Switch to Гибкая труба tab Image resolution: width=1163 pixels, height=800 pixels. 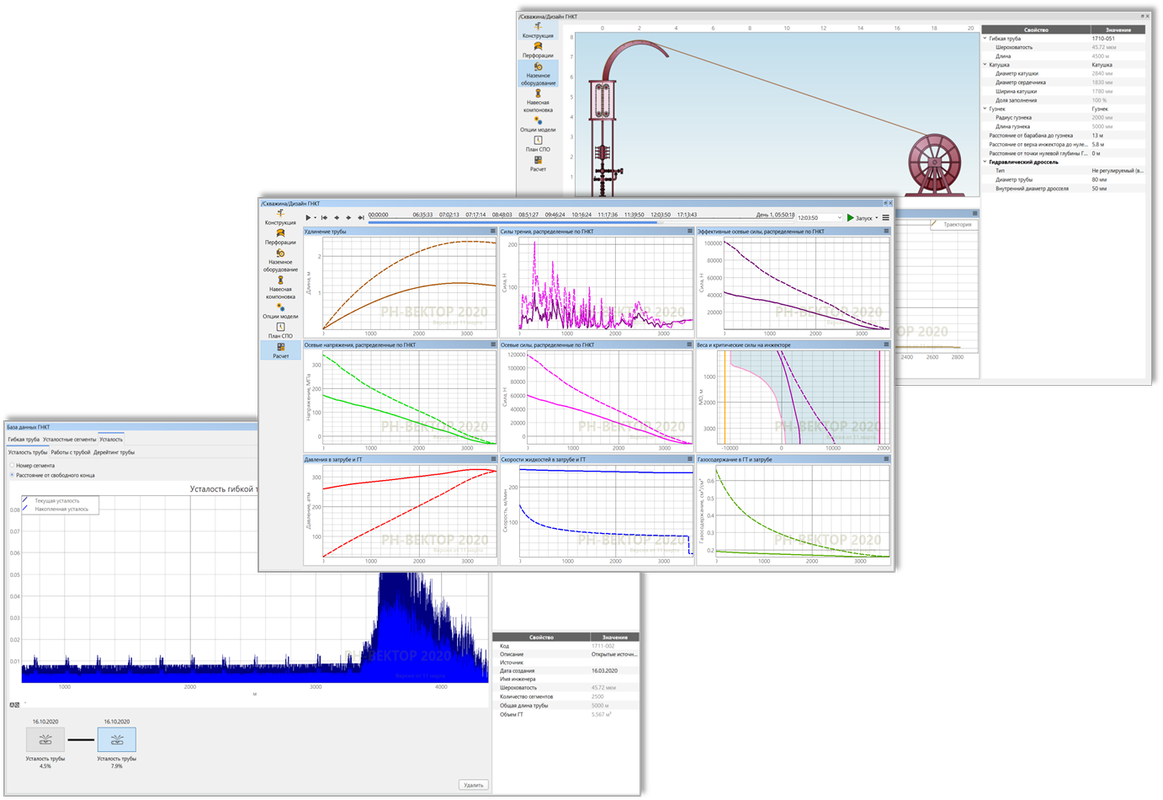click(24, 440)
